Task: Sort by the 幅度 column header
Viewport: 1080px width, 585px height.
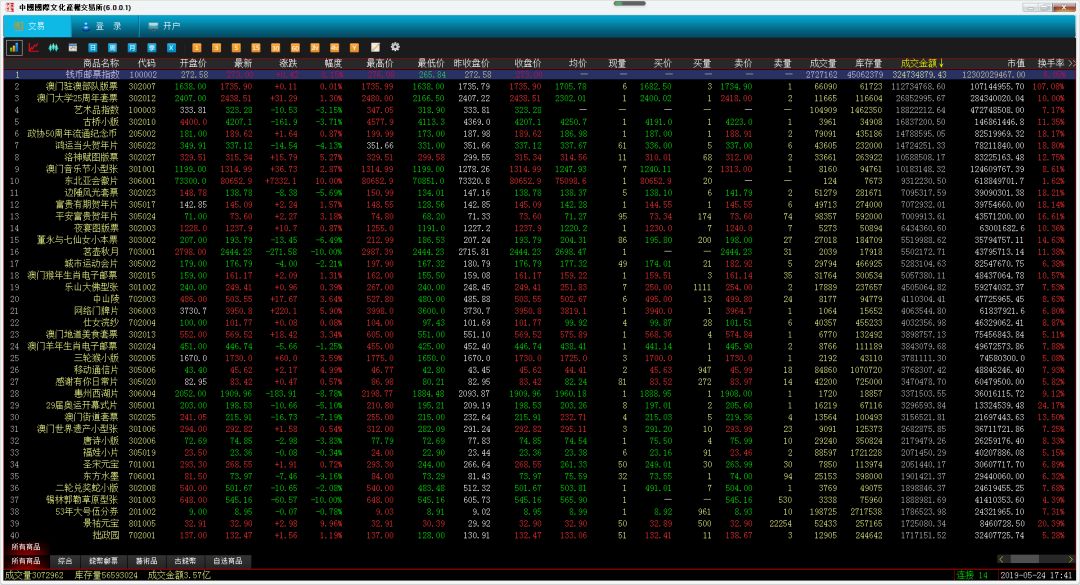Action: tap(333, 63)
